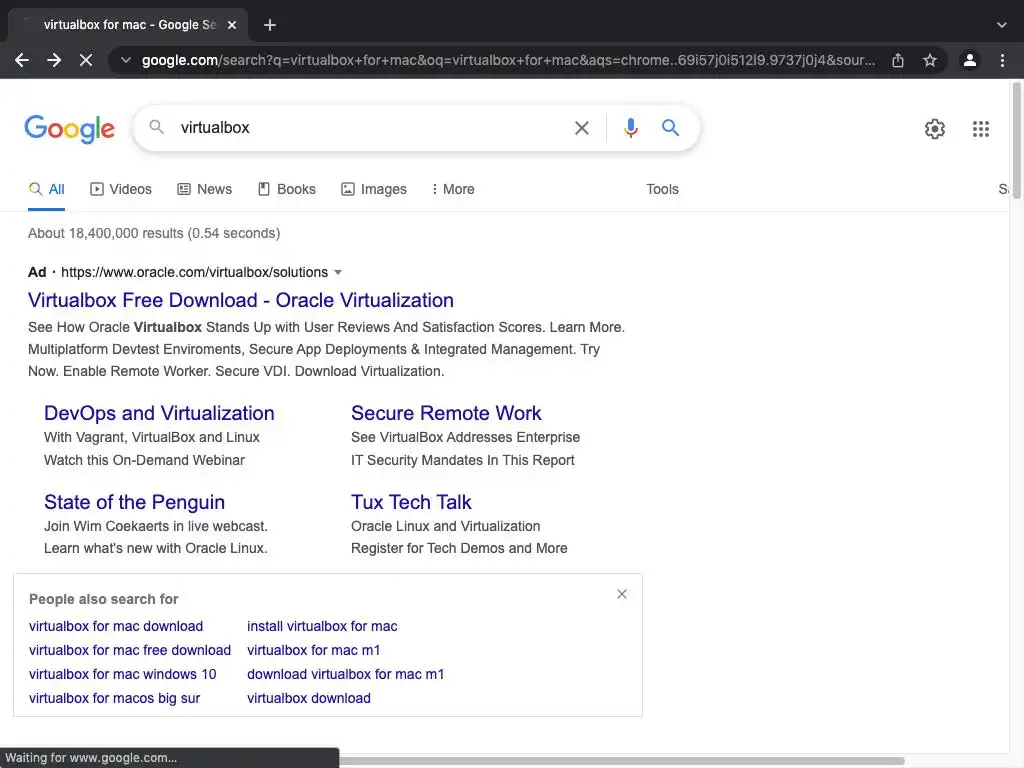
Task: Go back using the browser back arrow
Action: [x=22, y=60]
